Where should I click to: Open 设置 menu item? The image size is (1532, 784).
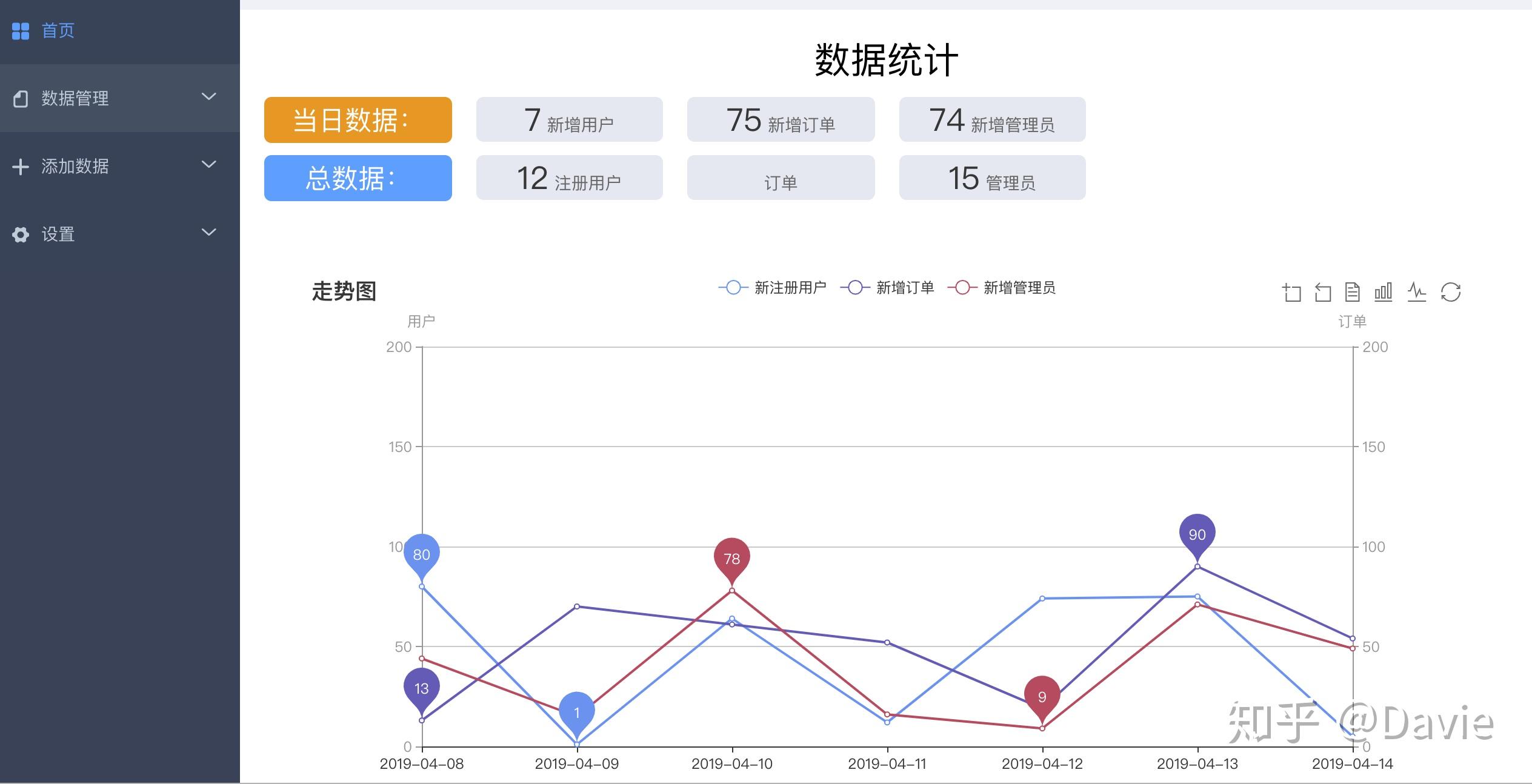click(x=120, y=234)
